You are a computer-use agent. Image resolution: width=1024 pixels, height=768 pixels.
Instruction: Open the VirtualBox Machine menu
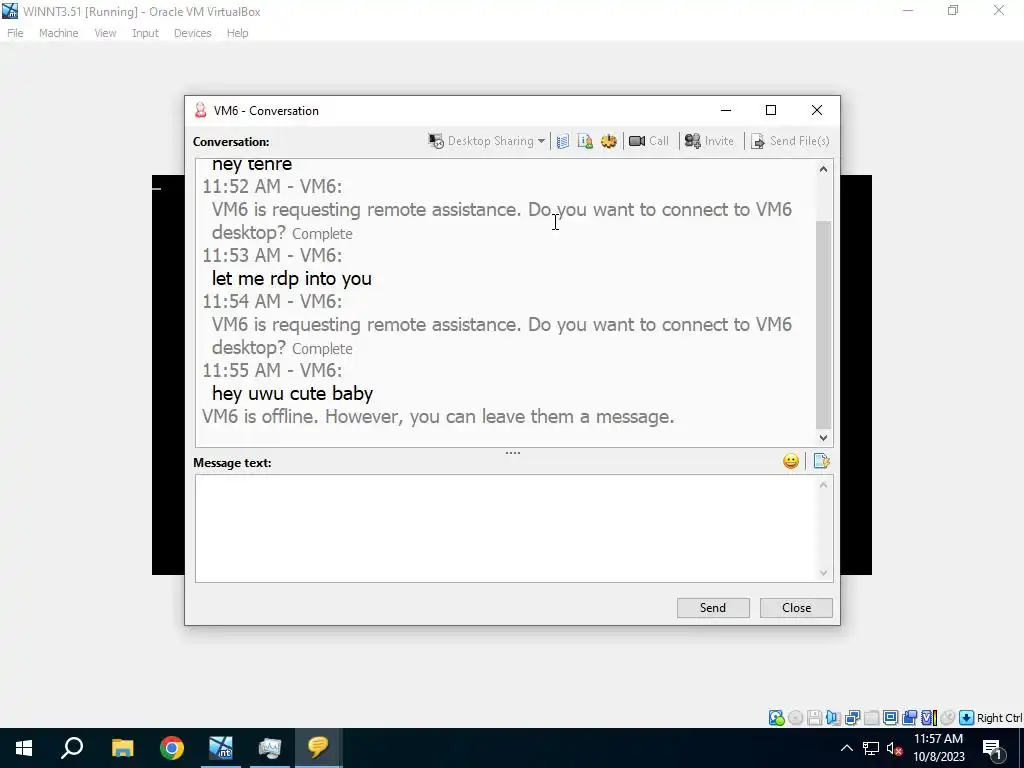tap(59, 33)
